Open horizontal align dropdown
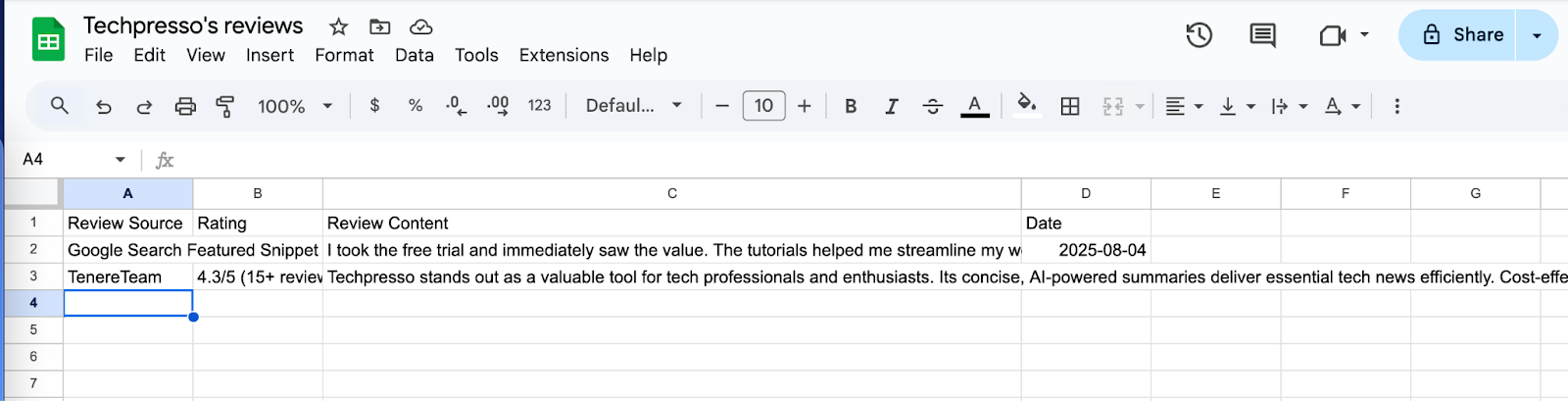Image resolution: width=1568 pixels, height=401 pixels. point(1184,106)
